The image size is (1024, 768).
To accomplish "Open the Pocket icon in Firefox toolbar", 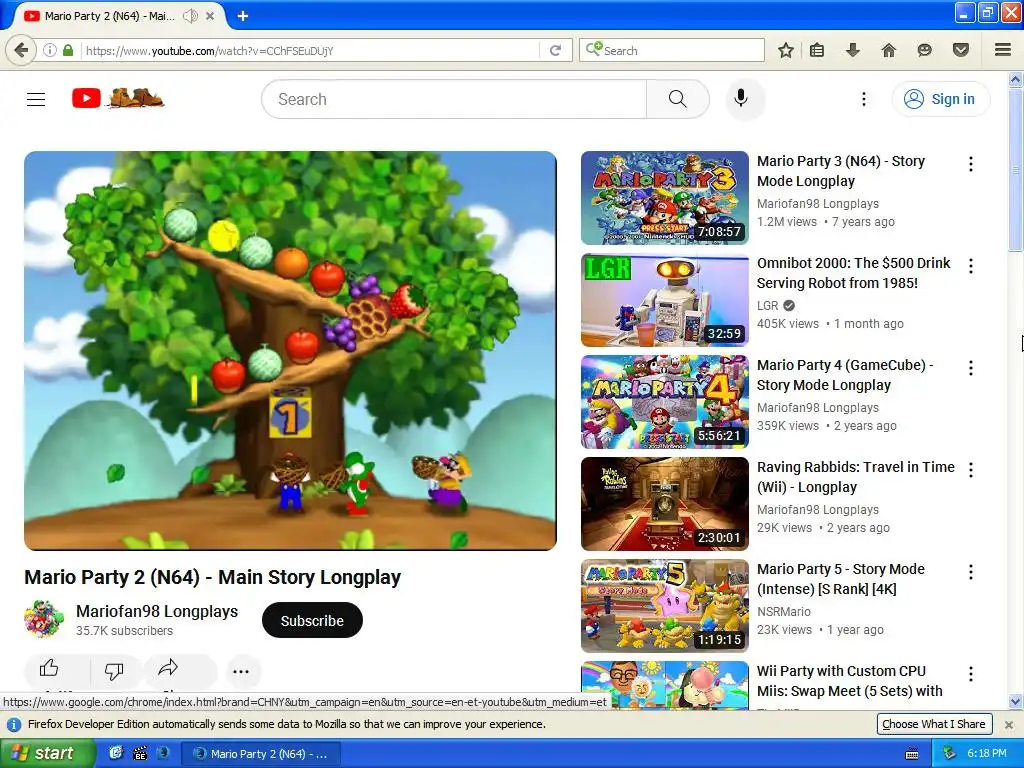I will pos(960,50).
